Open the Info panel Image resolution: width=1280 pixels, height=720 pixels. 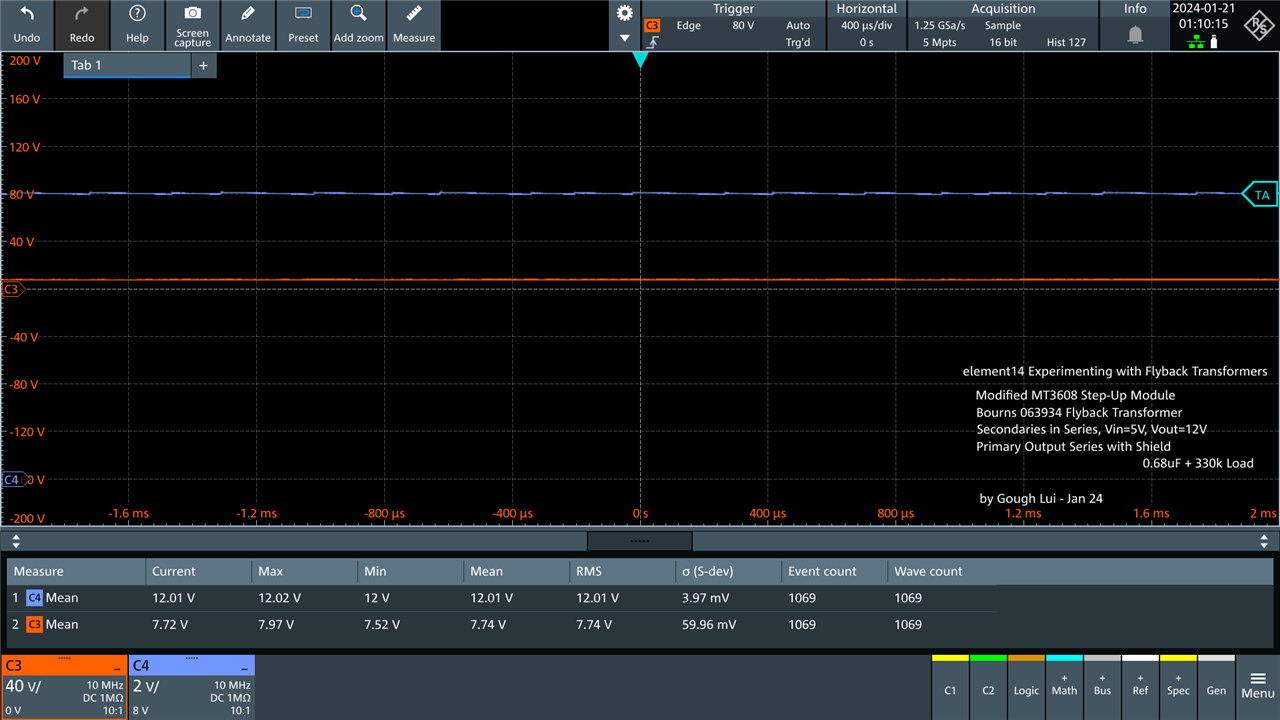click(x=1135, y=25)
